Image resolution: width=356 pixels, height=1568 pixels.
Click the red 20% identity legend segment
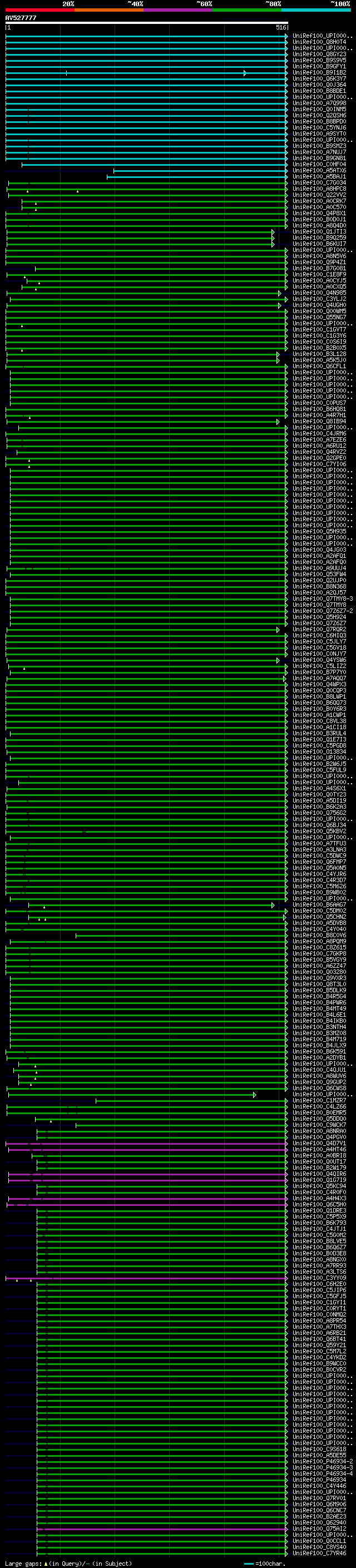click(x=39, y=10)
